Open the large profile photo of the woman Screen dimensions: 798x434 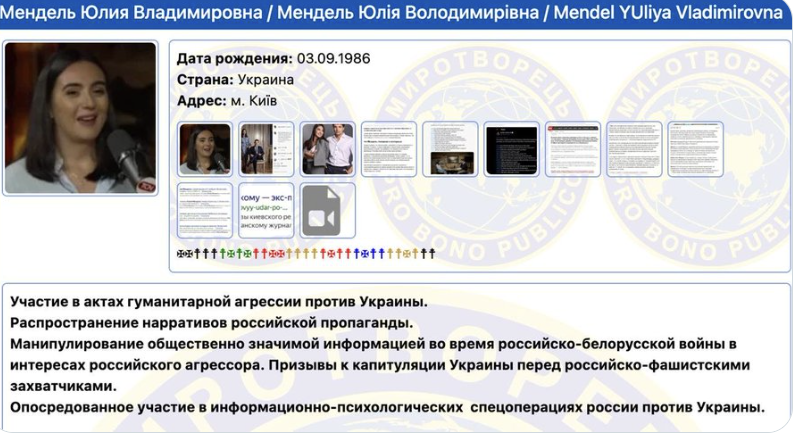coord(80,118)
